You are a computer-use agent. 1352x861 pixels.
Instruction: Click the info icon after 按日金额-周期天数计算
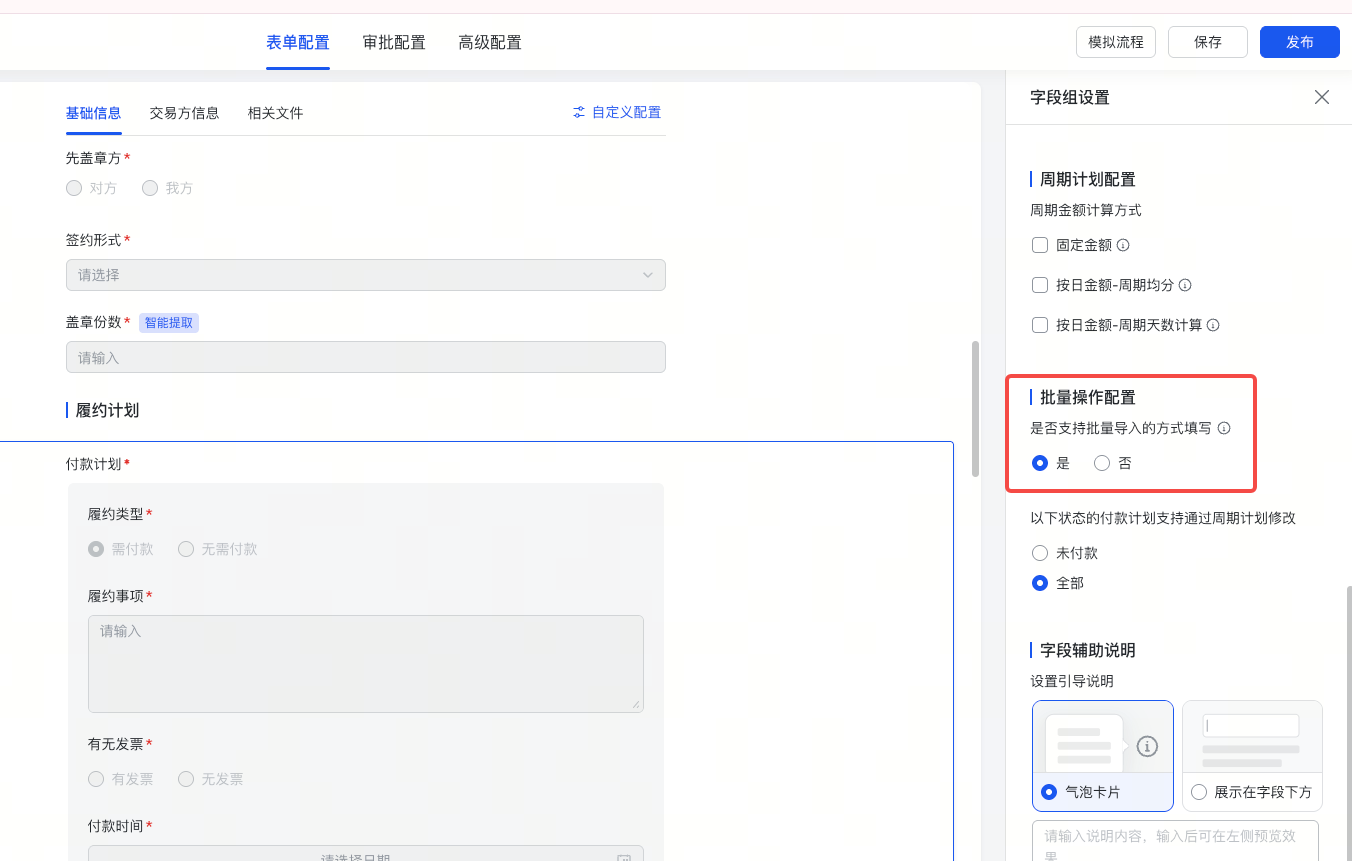[1212, 325]
